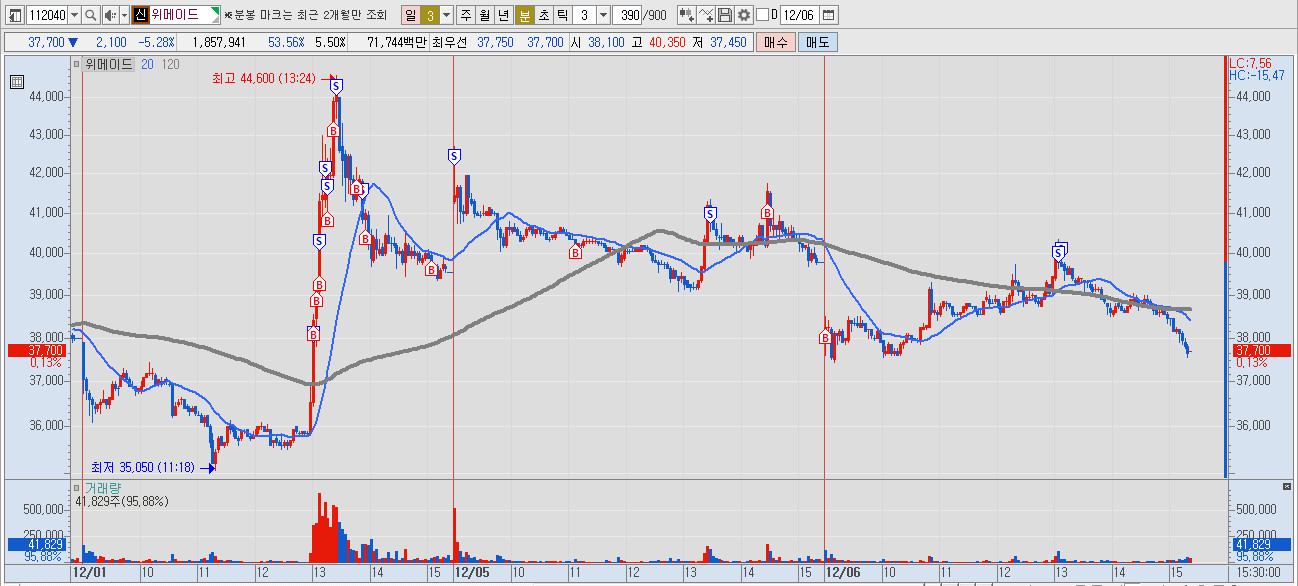This screenshot has height=586, width=1298.
Task: Select the 틱 tick period
Action: coord(562,15)
